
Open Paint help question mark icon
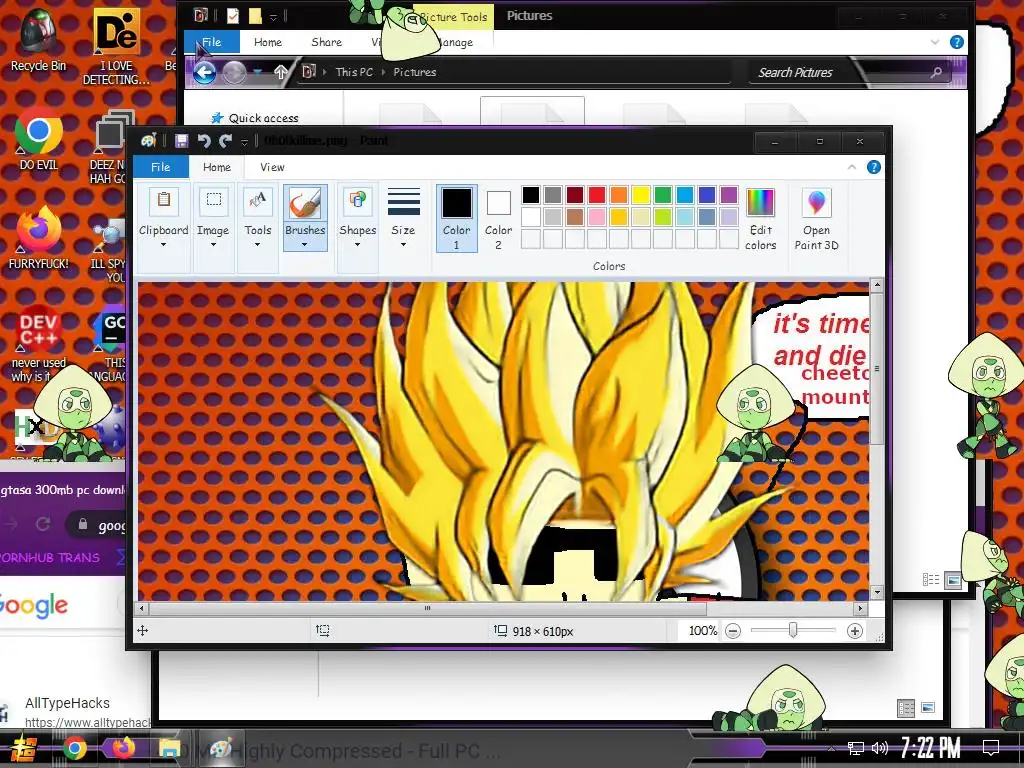pyautogui.click(x=873, y=167)
